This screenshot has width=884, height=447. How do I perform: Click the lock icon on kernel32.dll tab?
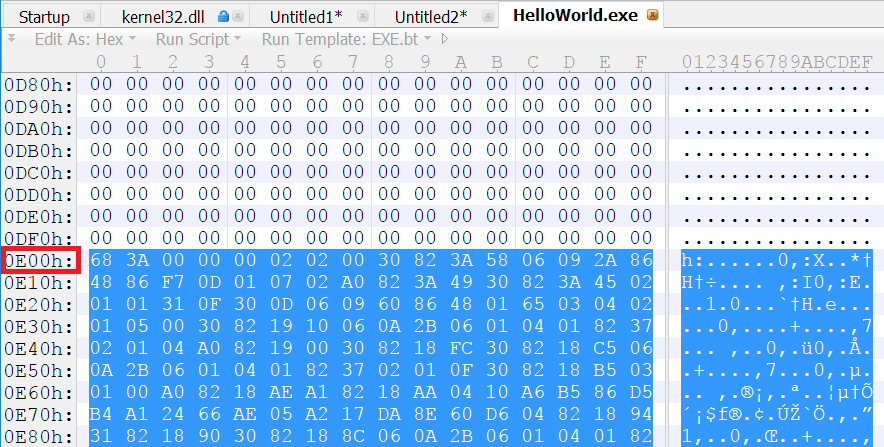click(x=223, y=16)
